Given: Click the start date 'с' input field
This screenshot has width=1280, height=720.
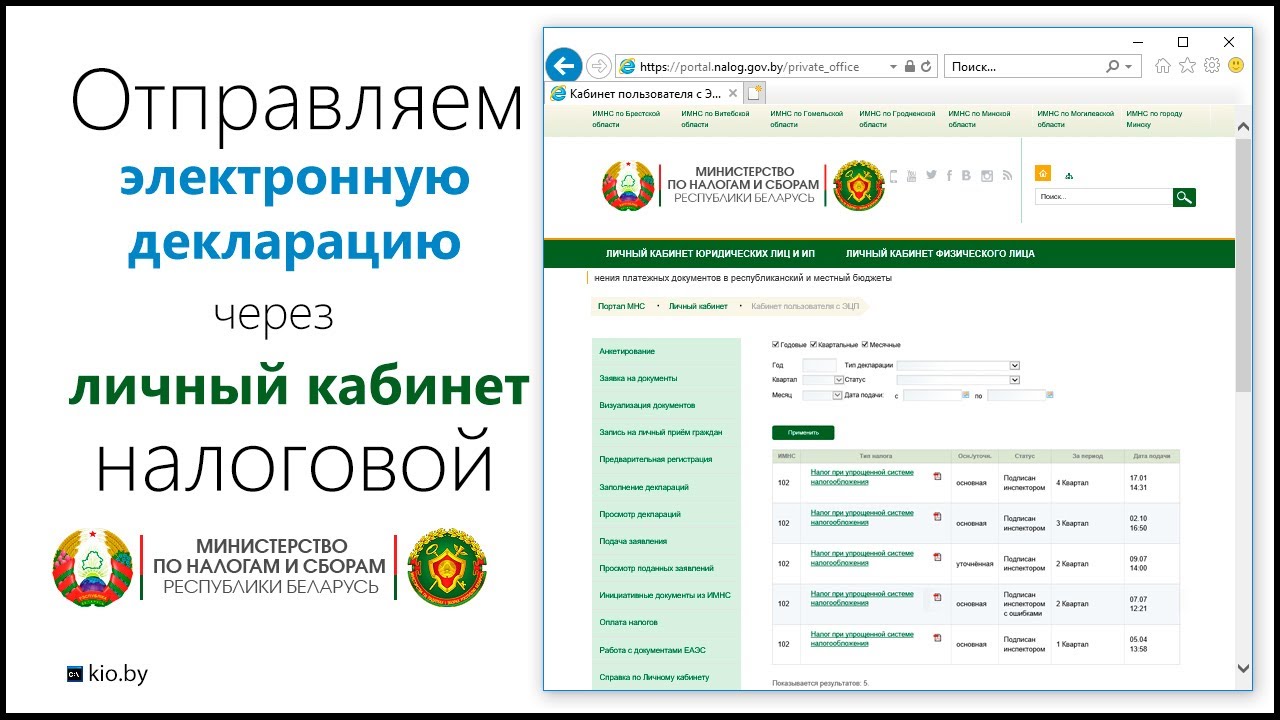Looking at the screenshot, I should pos(931,395).
